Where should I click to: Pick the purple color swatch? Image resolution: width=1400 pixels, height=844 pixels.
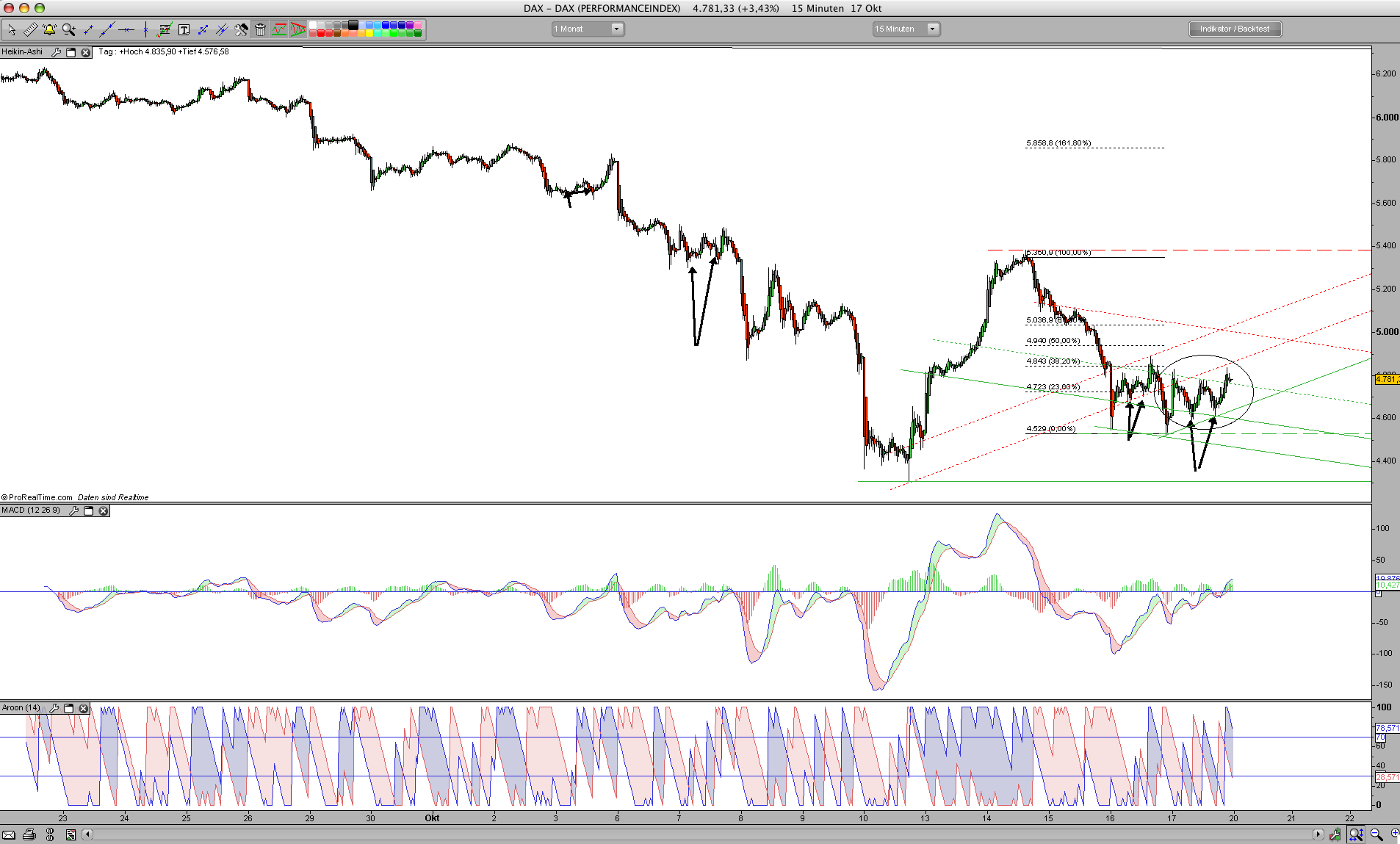coord(410,25)
